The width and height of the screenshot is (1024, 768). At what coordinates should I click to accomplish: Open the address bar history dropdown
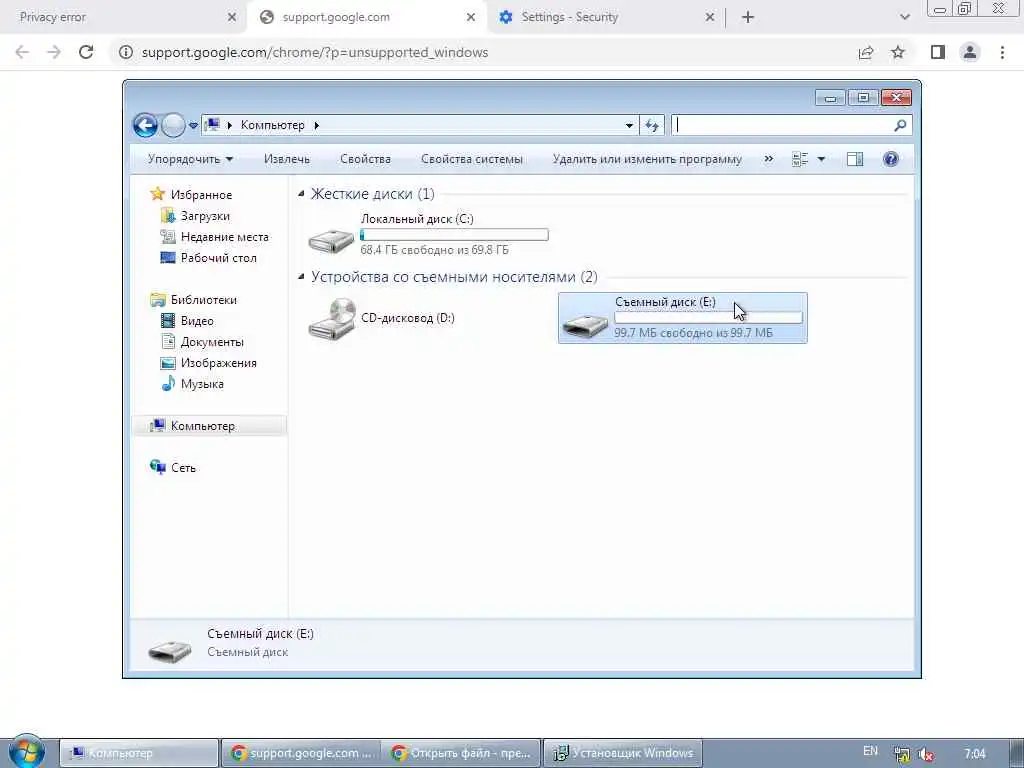tap(629, 125)
